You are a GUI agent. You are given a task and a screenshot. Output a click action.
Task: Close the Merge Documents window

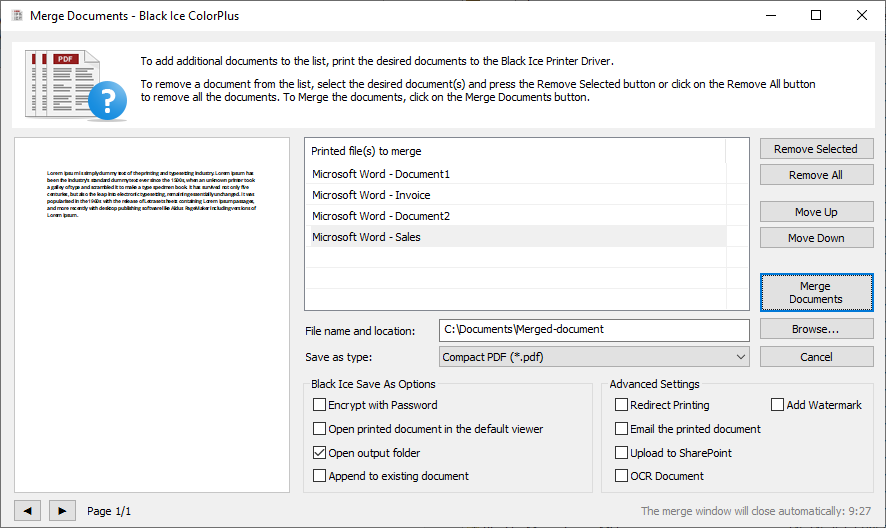click(862, 15)
